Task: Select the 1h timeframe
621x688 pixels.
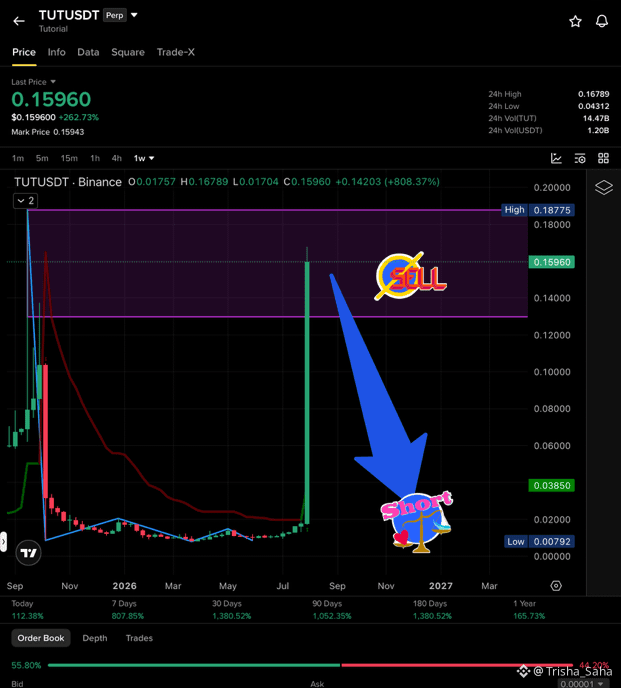Action: (x=95, y=158)
